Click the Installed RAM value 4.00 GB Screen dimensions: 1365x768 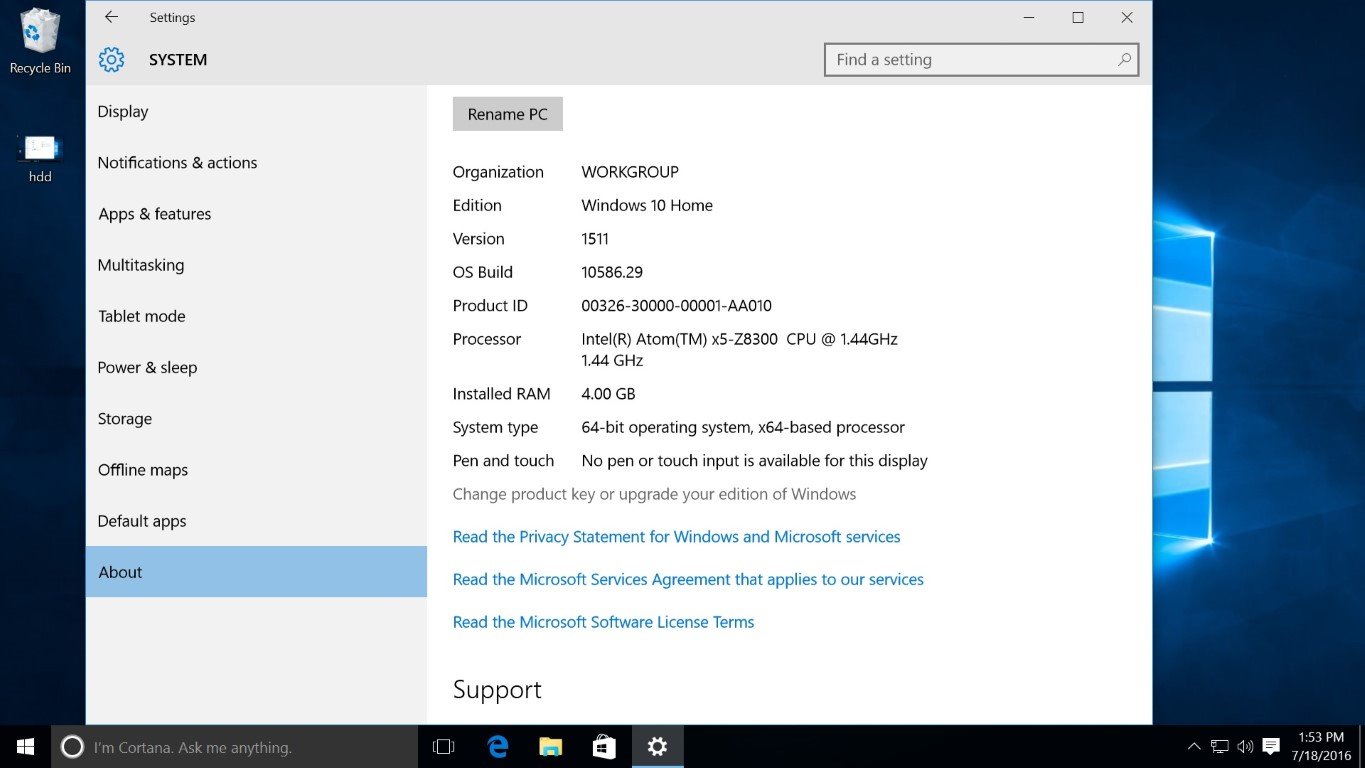608,394
